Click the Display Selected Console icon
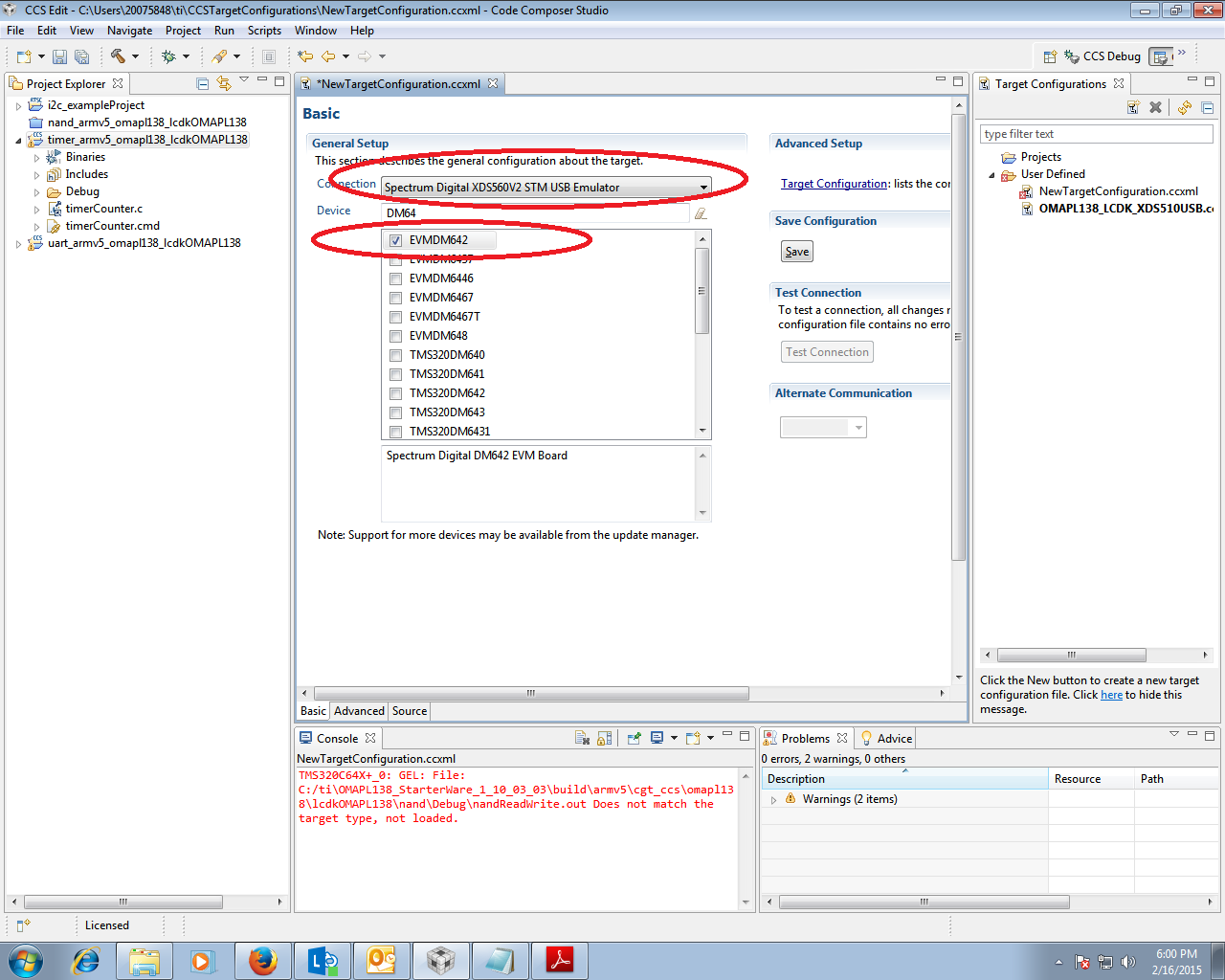1225x980 pixels. pyautogui.click(x=657, y=738)
